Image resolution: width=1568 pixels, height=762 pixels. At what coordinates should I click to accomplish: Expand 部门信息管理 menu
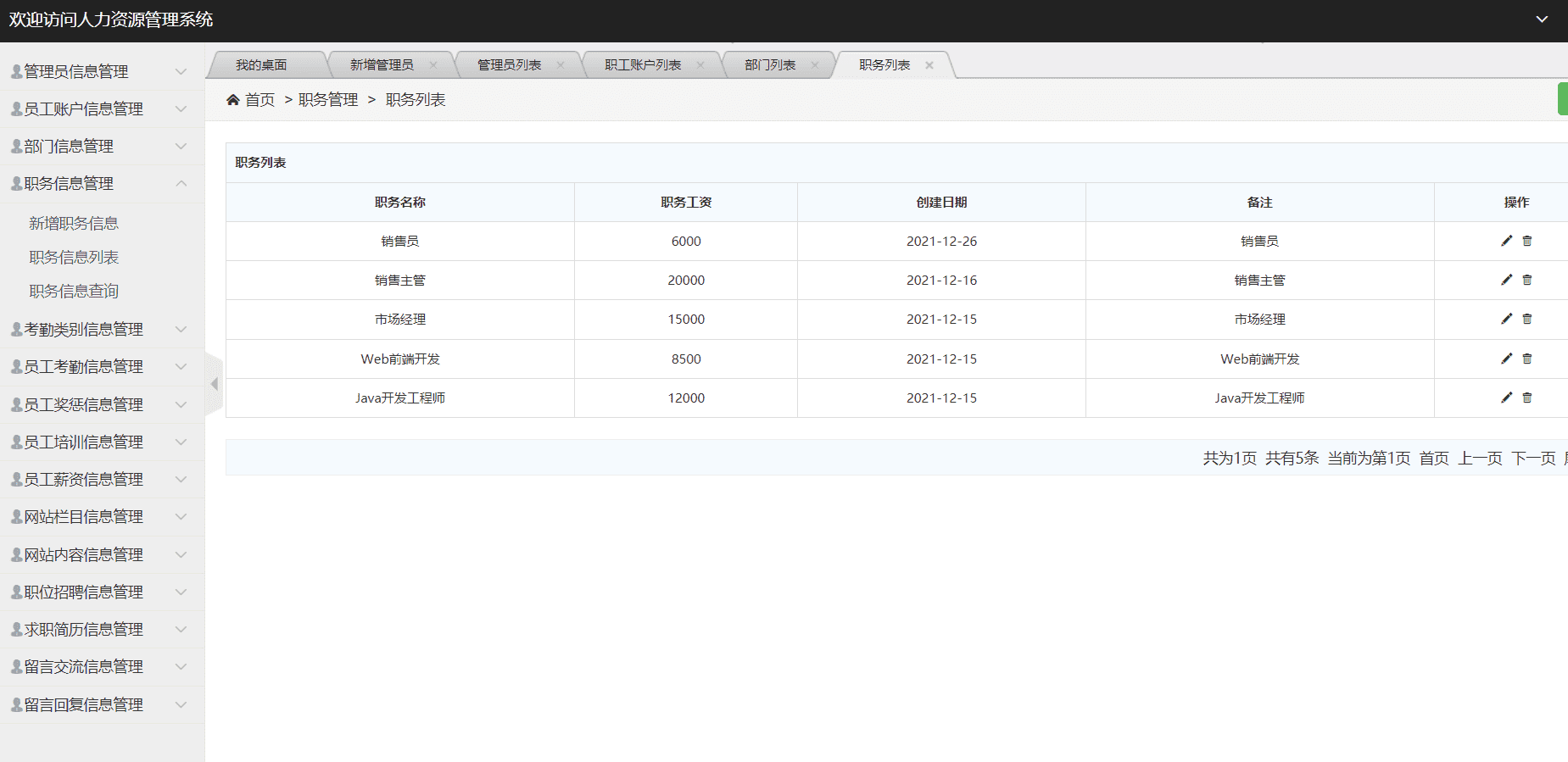[102, 146]
